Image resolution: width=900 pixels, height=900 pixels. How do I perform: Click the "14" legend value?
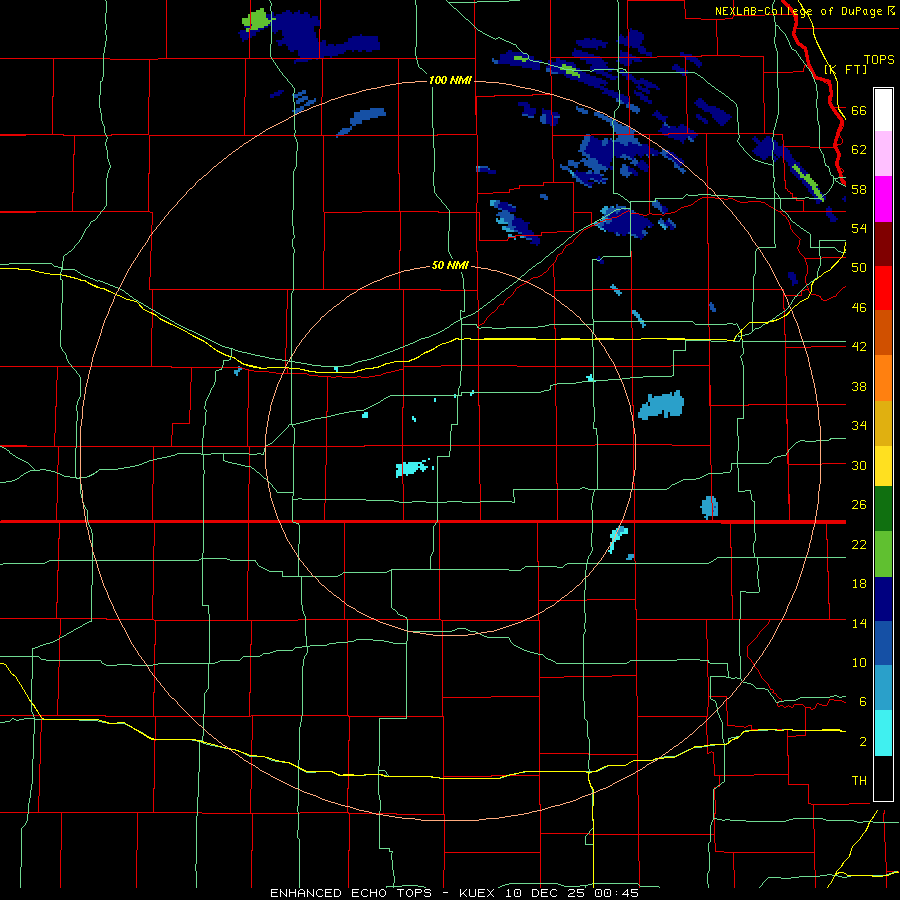click(859, 623)
